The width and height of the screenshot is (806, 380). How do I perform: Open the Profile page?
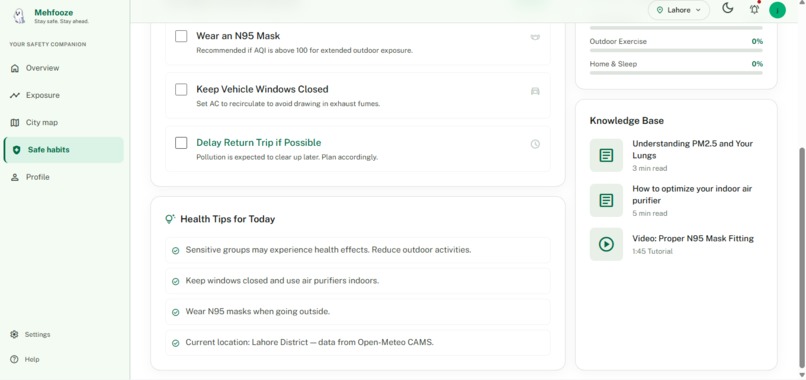[63, 177]
